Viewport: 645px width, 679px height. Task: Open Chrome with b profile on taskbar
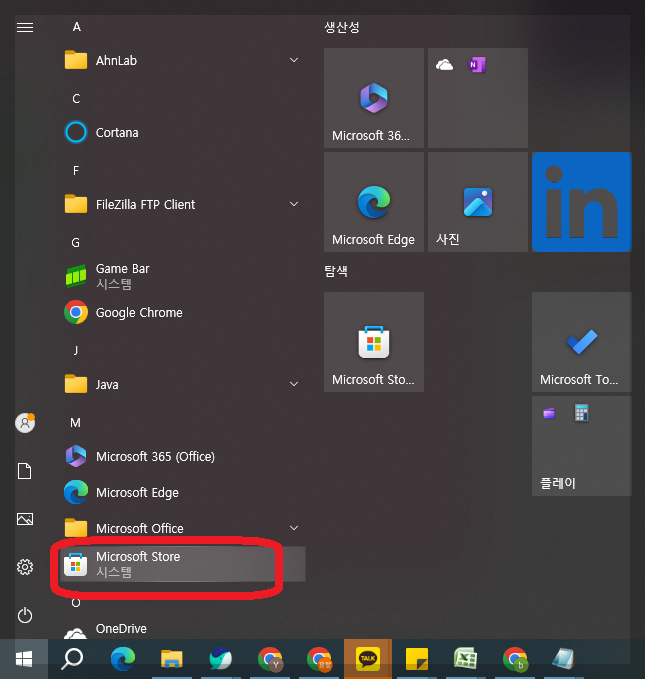pos(515,659)
